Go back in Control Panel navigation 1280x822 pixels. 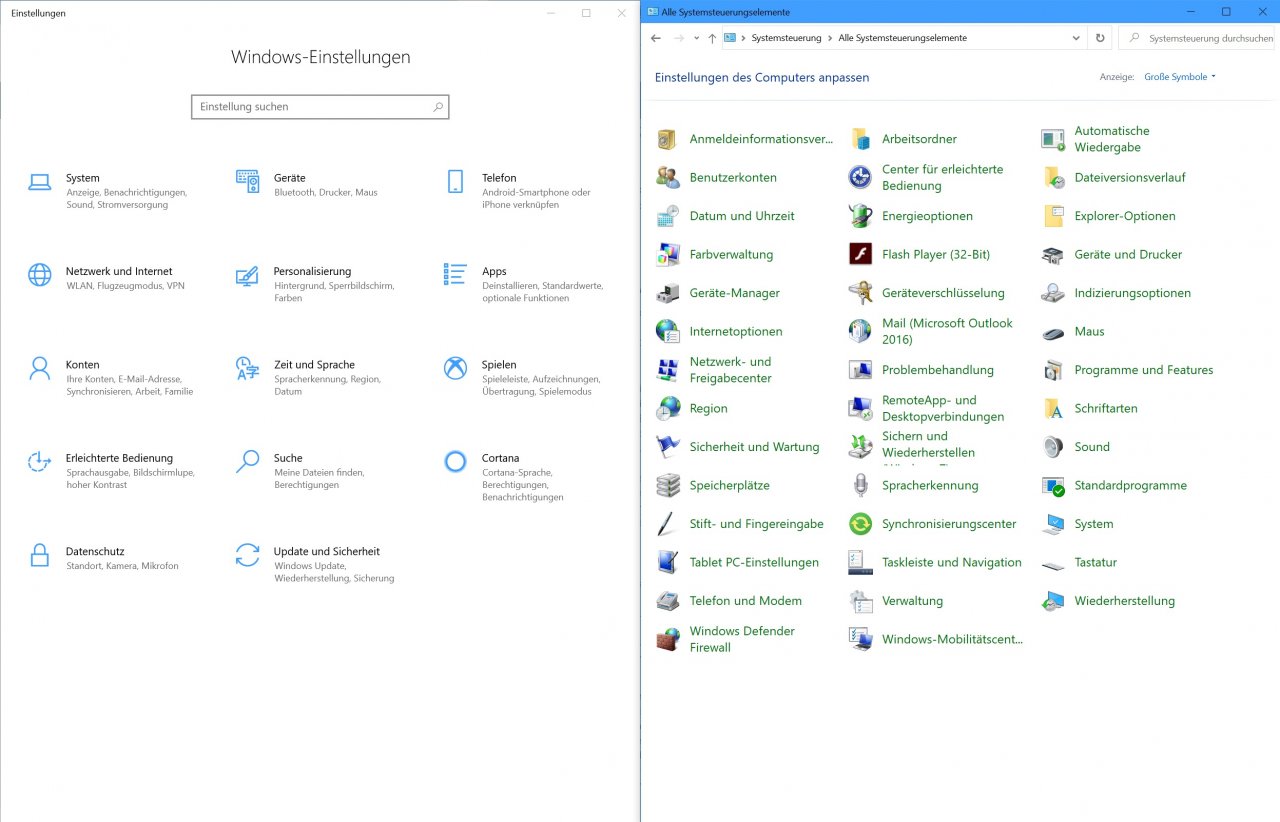[656, 38]
